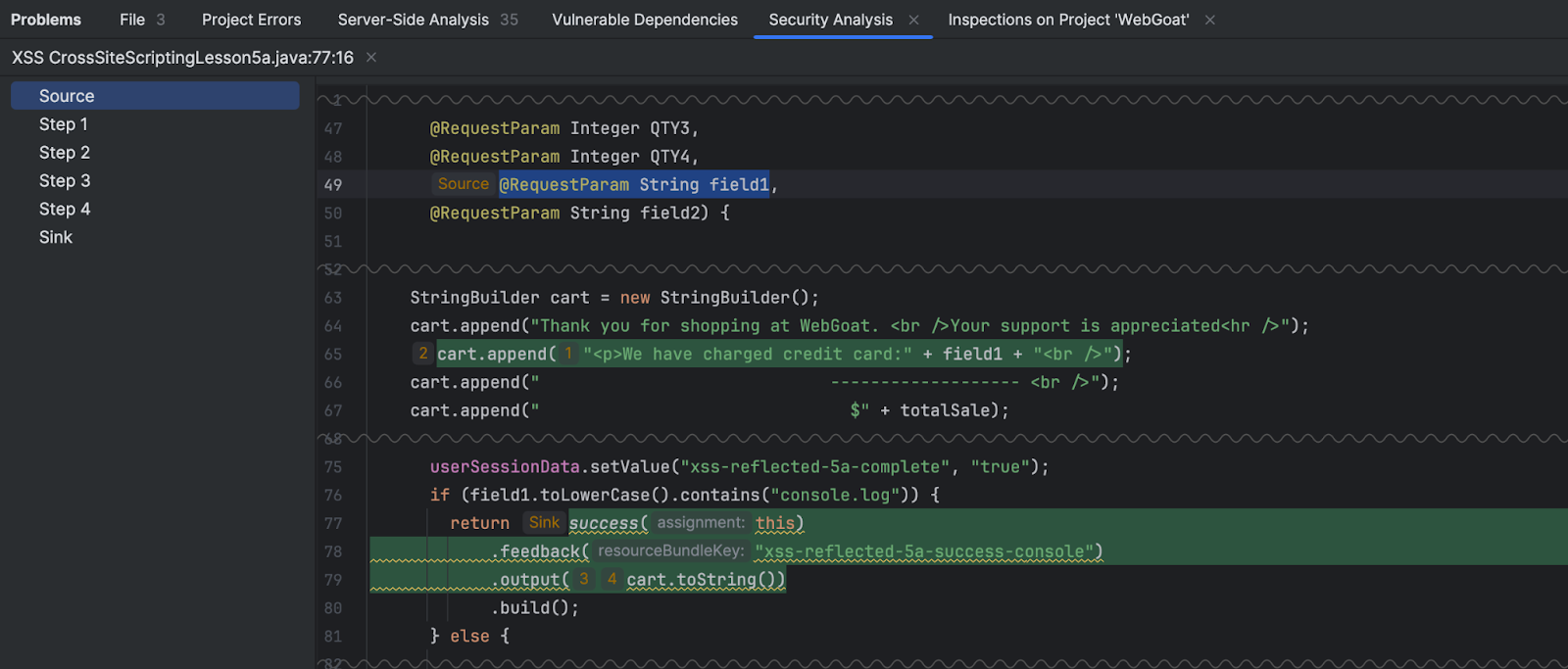This screenshot has height=669, width=1568.
Task: Expand folded code above line 47
Action: click(x=941, y=100)
